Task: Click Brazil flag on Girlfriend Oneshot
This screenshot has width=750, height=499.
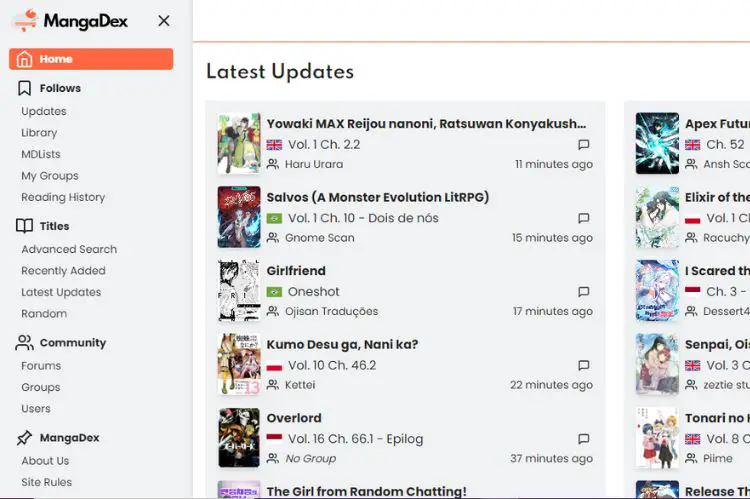Action: (274, 292)
